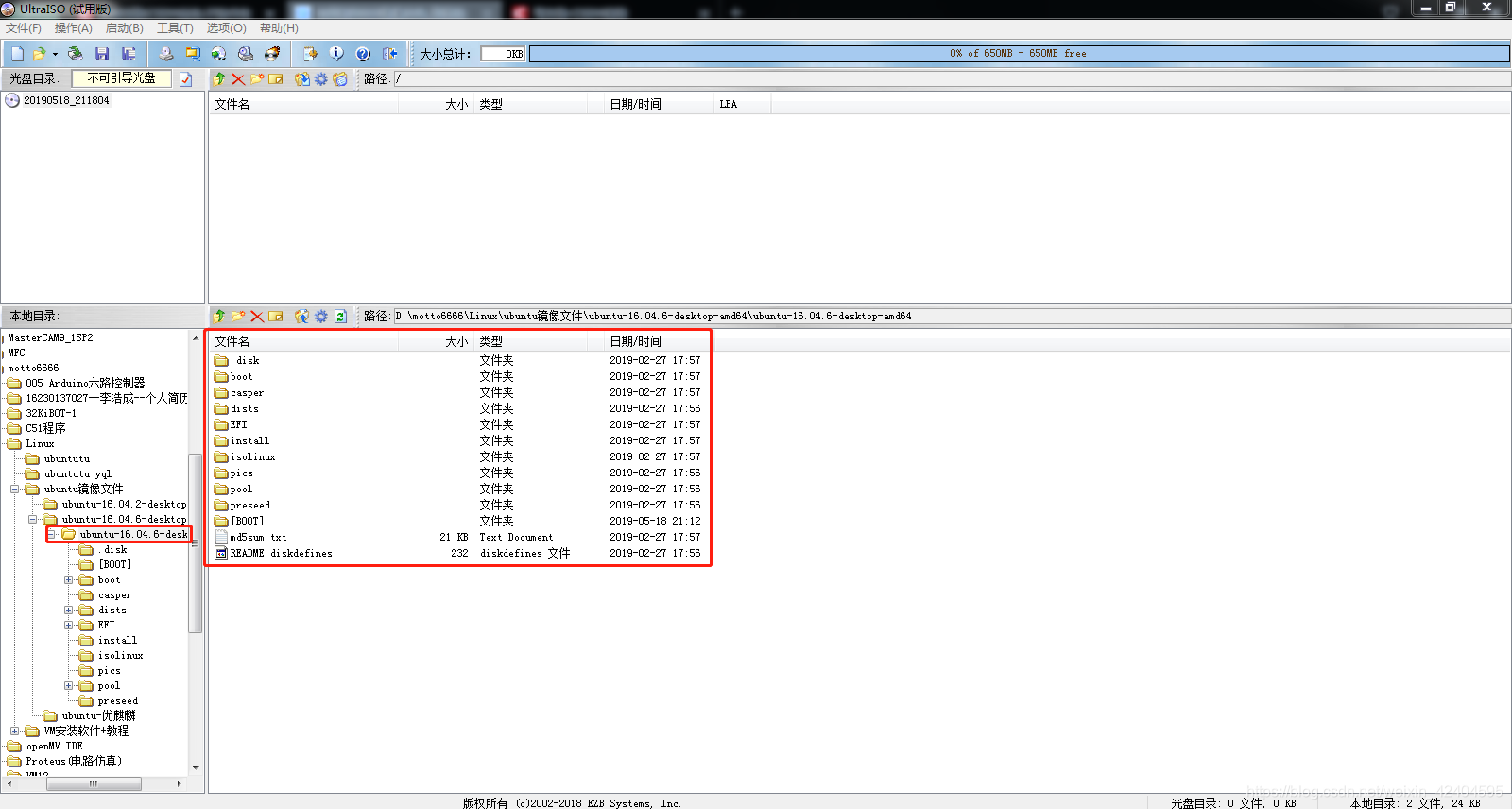Click the local pane Up folder icon
The height and width of the screenshot is (809, 1512).
(219, 317)
